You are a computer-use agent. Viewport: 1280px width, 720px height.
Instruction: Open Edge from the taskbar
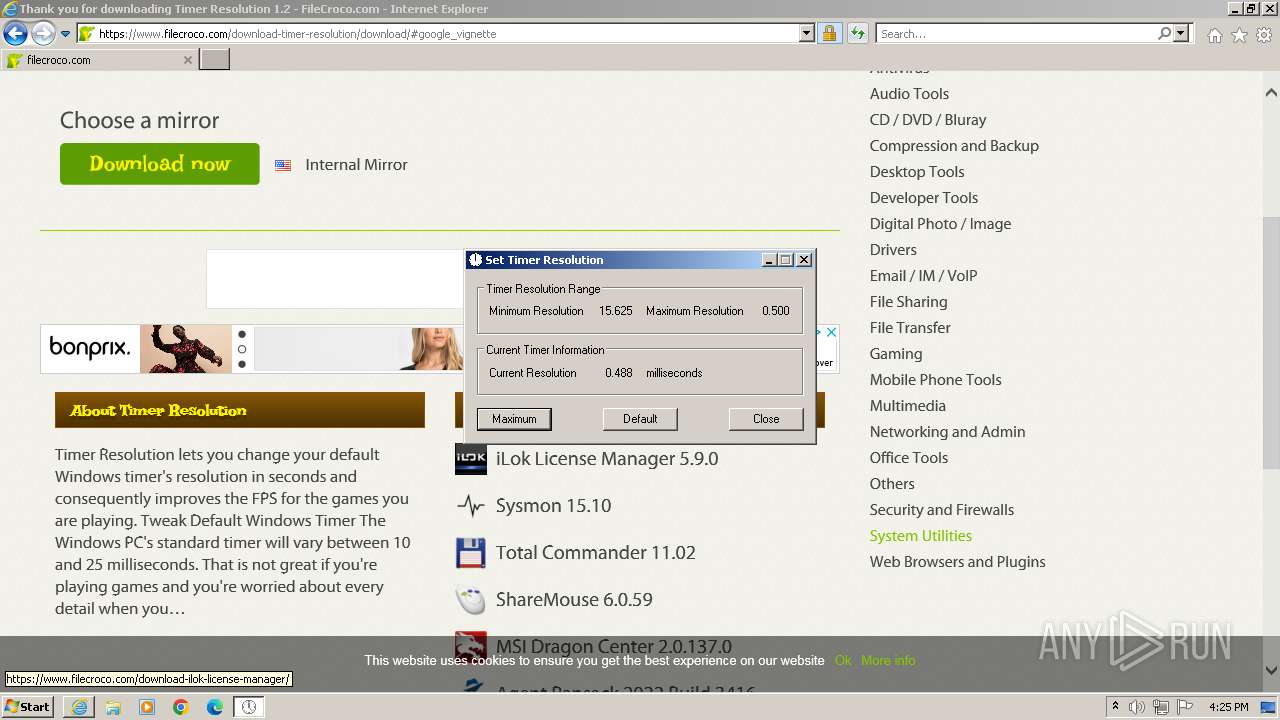(214, 707)
